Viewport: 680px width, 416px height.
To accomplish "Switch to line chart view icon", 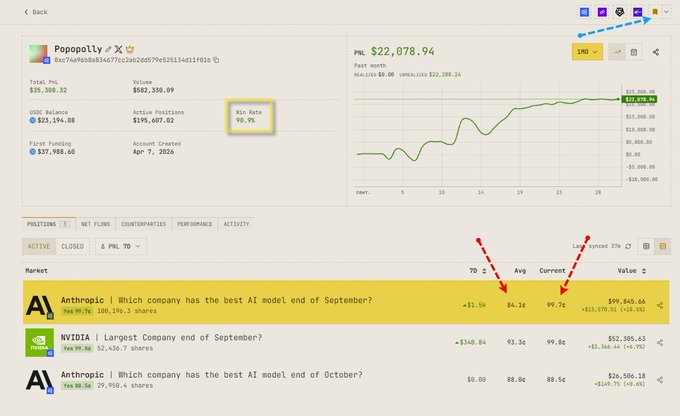I will [617, 52].
